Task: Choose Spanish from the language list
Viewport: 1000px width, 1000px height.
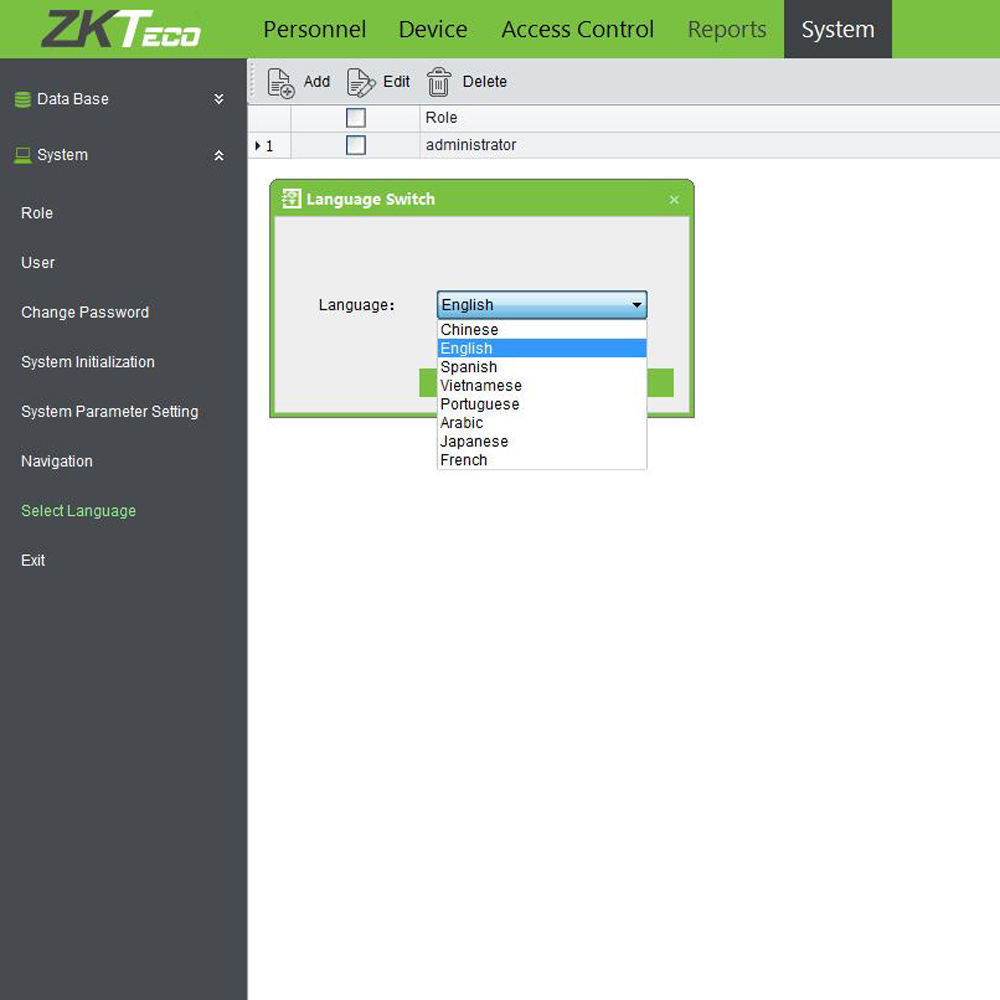Action: [469, 367]
